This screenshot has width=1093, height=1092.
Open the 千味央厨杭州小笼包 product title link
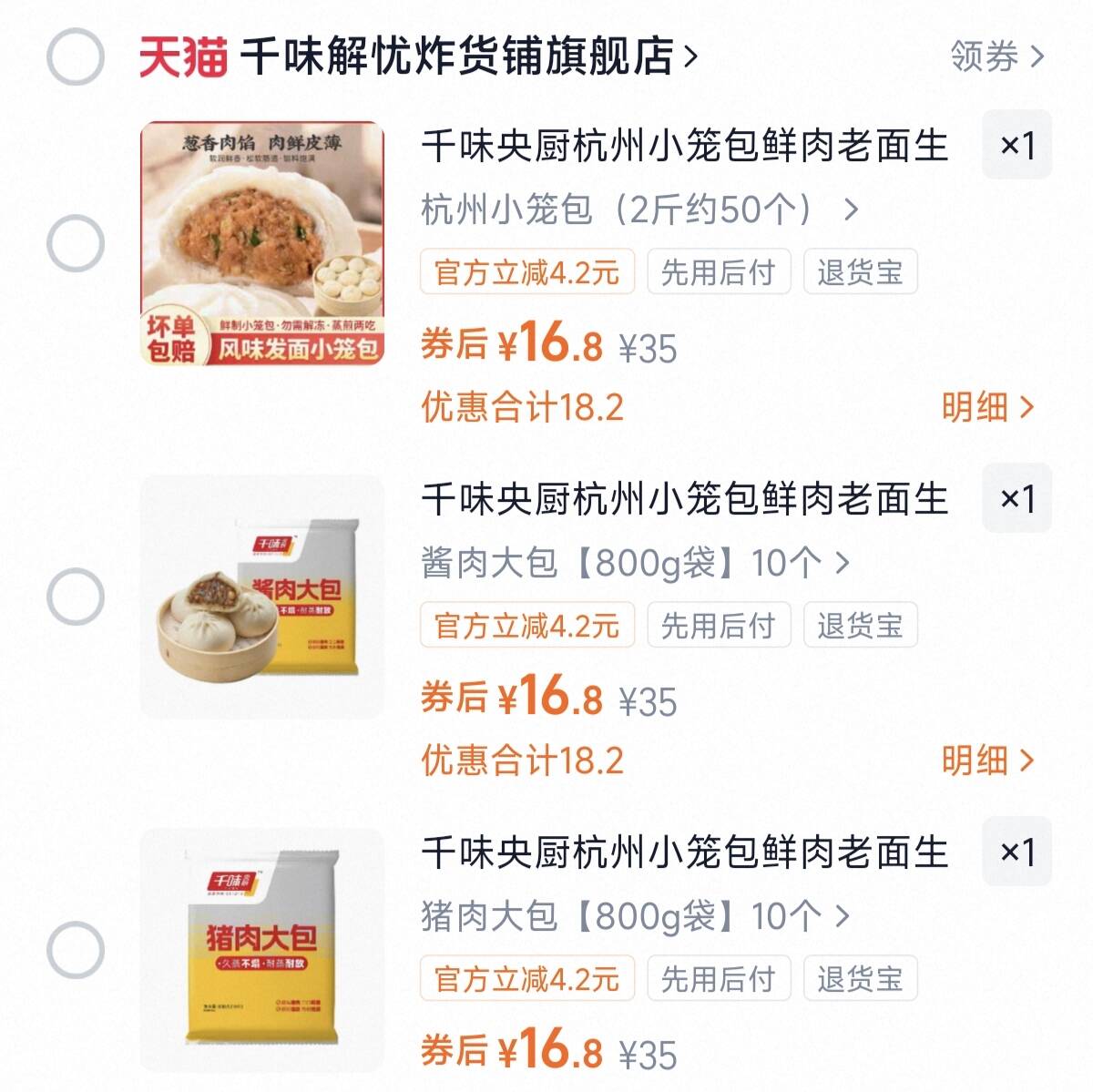pos(685,147)
